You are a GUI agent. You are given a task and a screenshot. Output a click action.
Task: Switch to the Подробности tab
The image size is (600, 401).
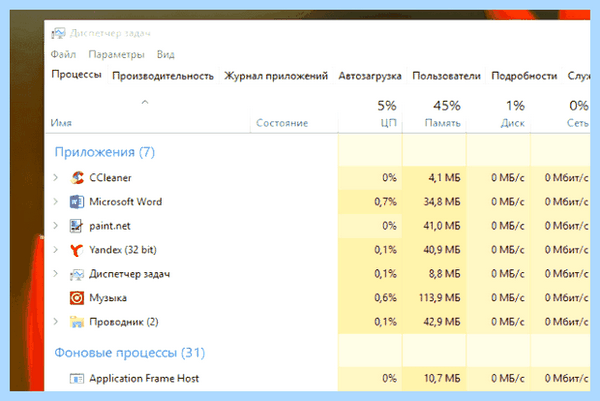click(524, 76)
